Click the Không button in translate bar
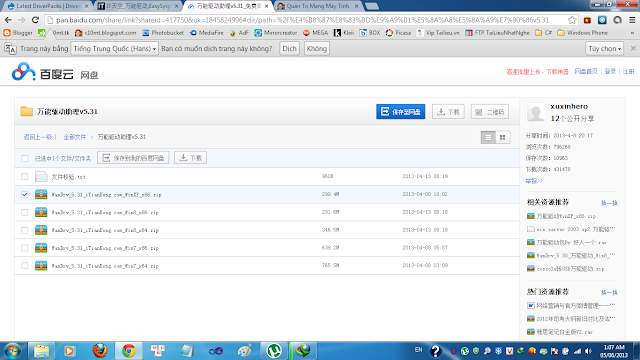Viewport: 640px width, 360px height. (317, 49)
